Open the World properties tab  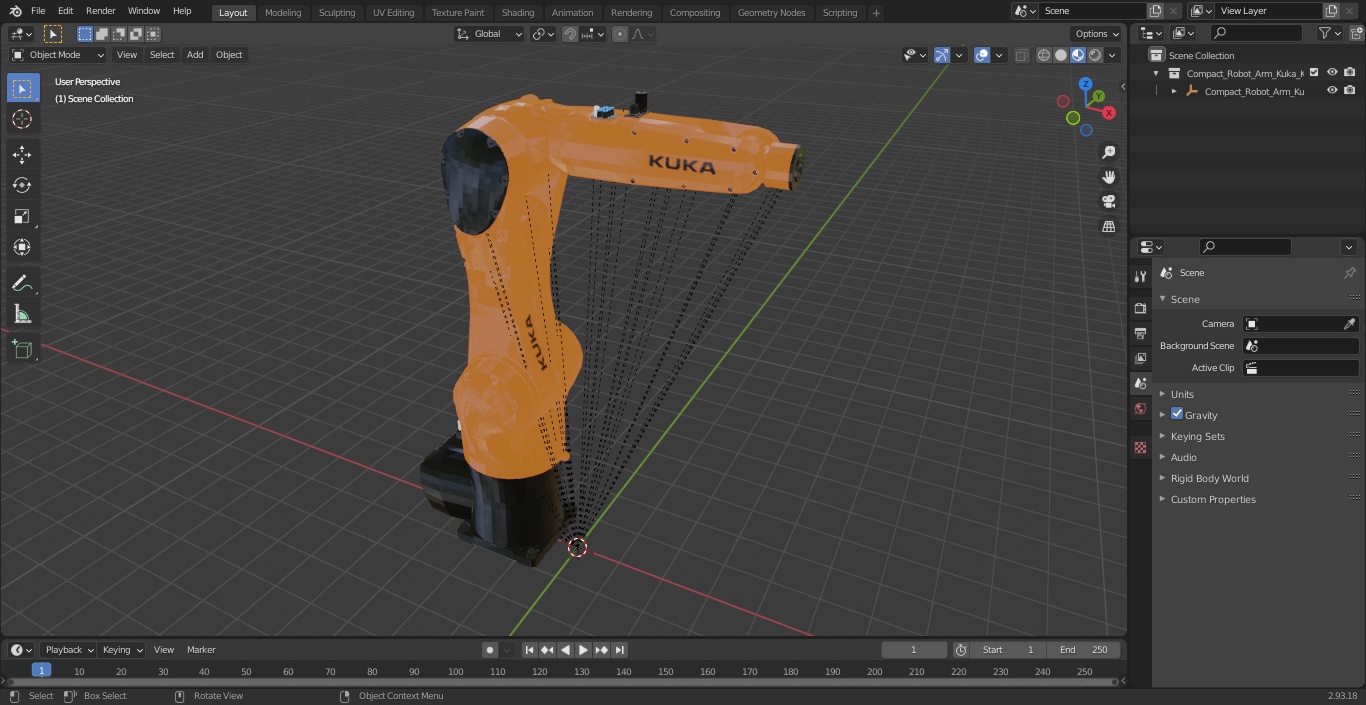[x=1140, y=408]
